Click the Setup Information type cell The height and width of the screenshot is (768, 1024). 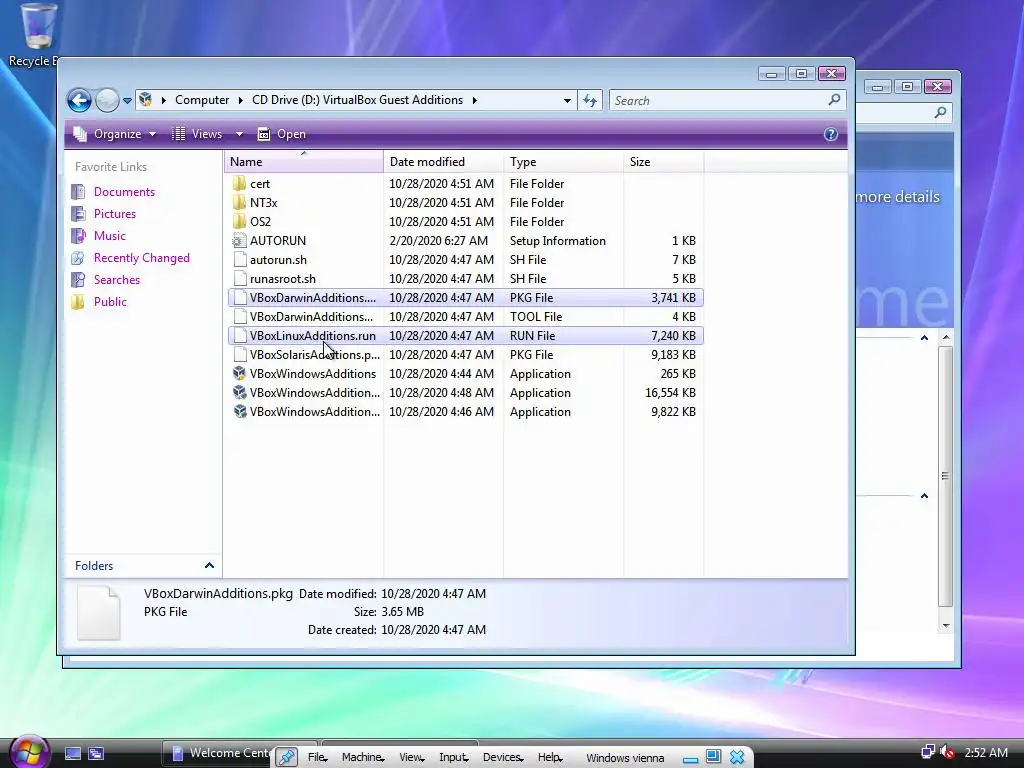click(558, 241)
